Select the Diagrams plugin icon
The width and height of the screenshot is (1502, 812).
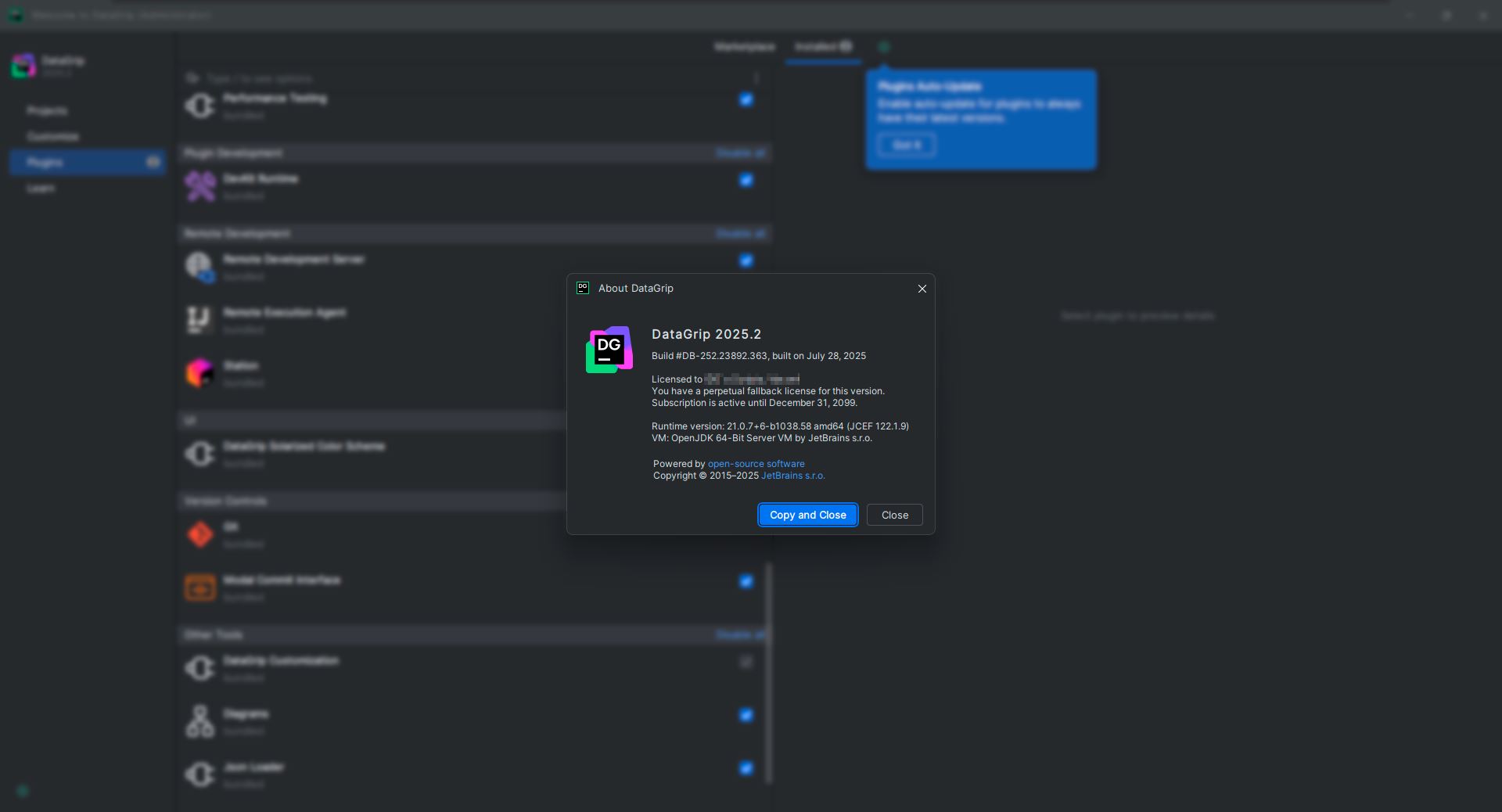200,721
